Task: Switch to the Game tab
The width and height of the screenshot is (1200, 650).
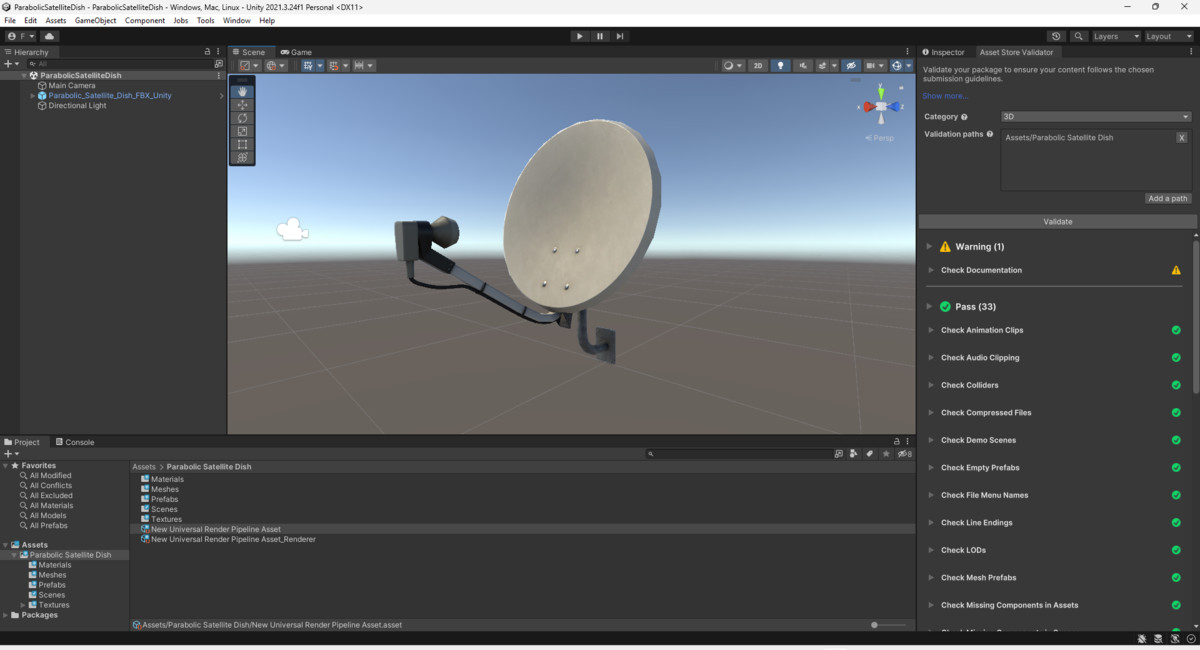Action: [296, 52]
